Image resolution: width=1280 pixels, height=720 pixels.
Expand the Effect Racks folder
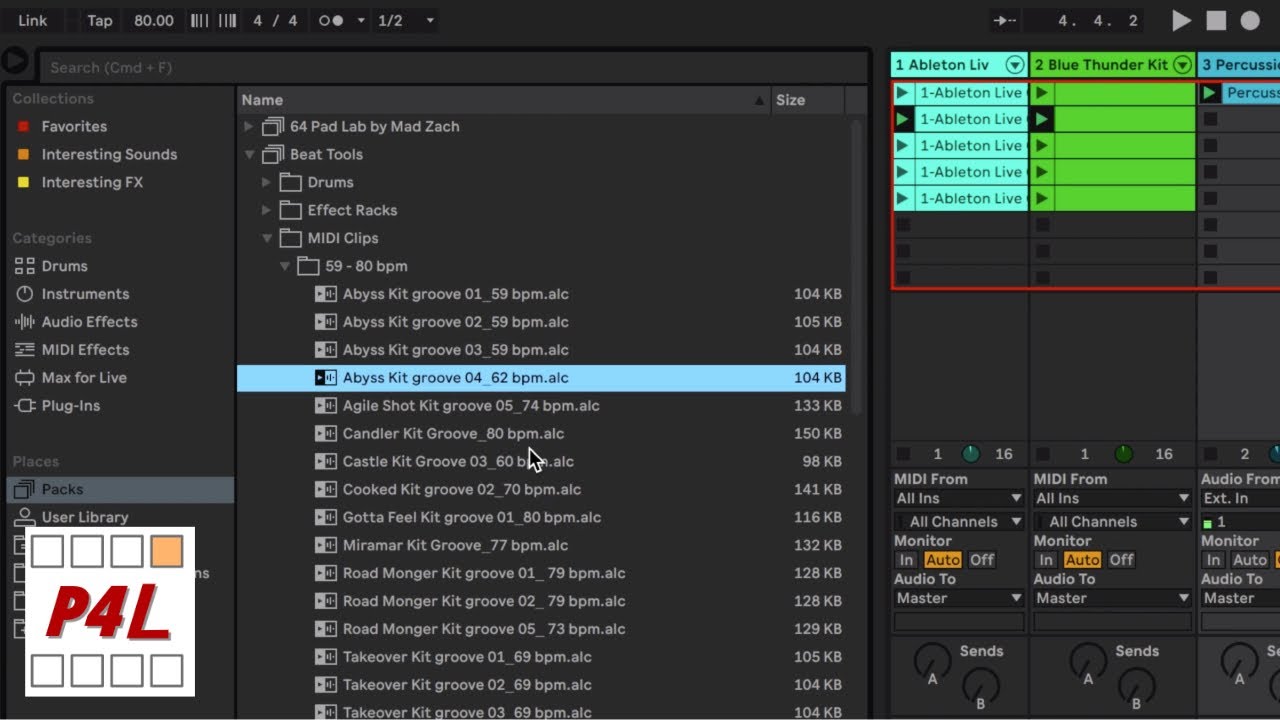[x=267, y=211]
